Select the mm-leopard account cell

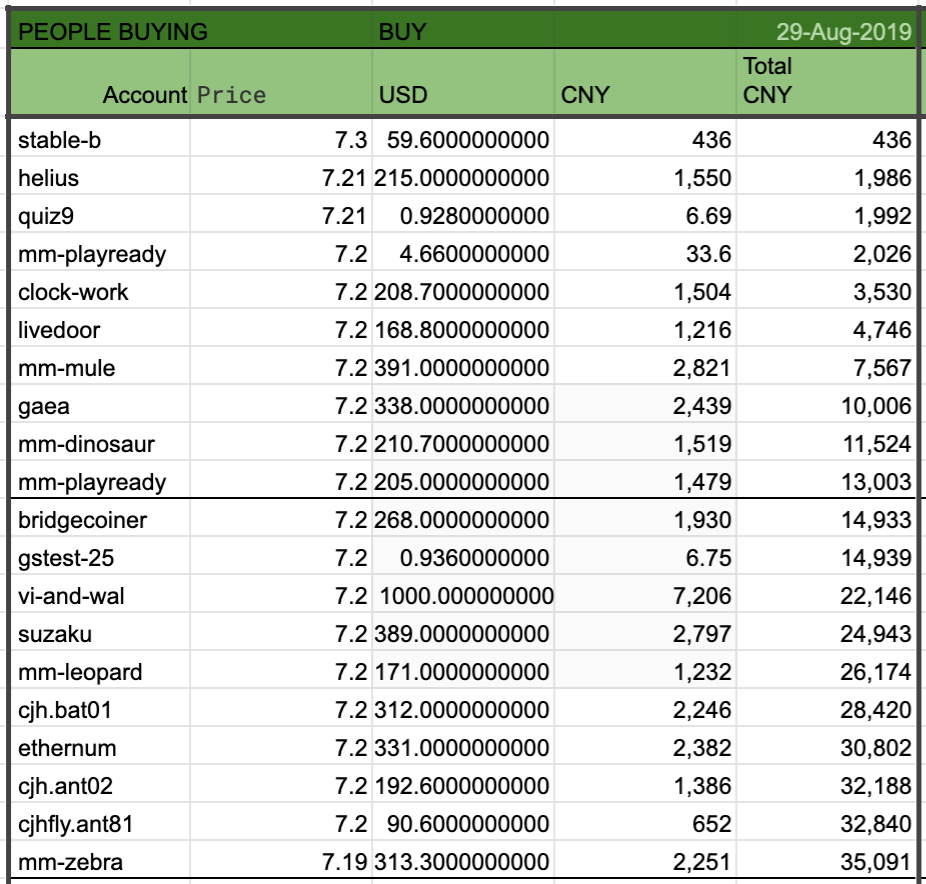(100, 671)
